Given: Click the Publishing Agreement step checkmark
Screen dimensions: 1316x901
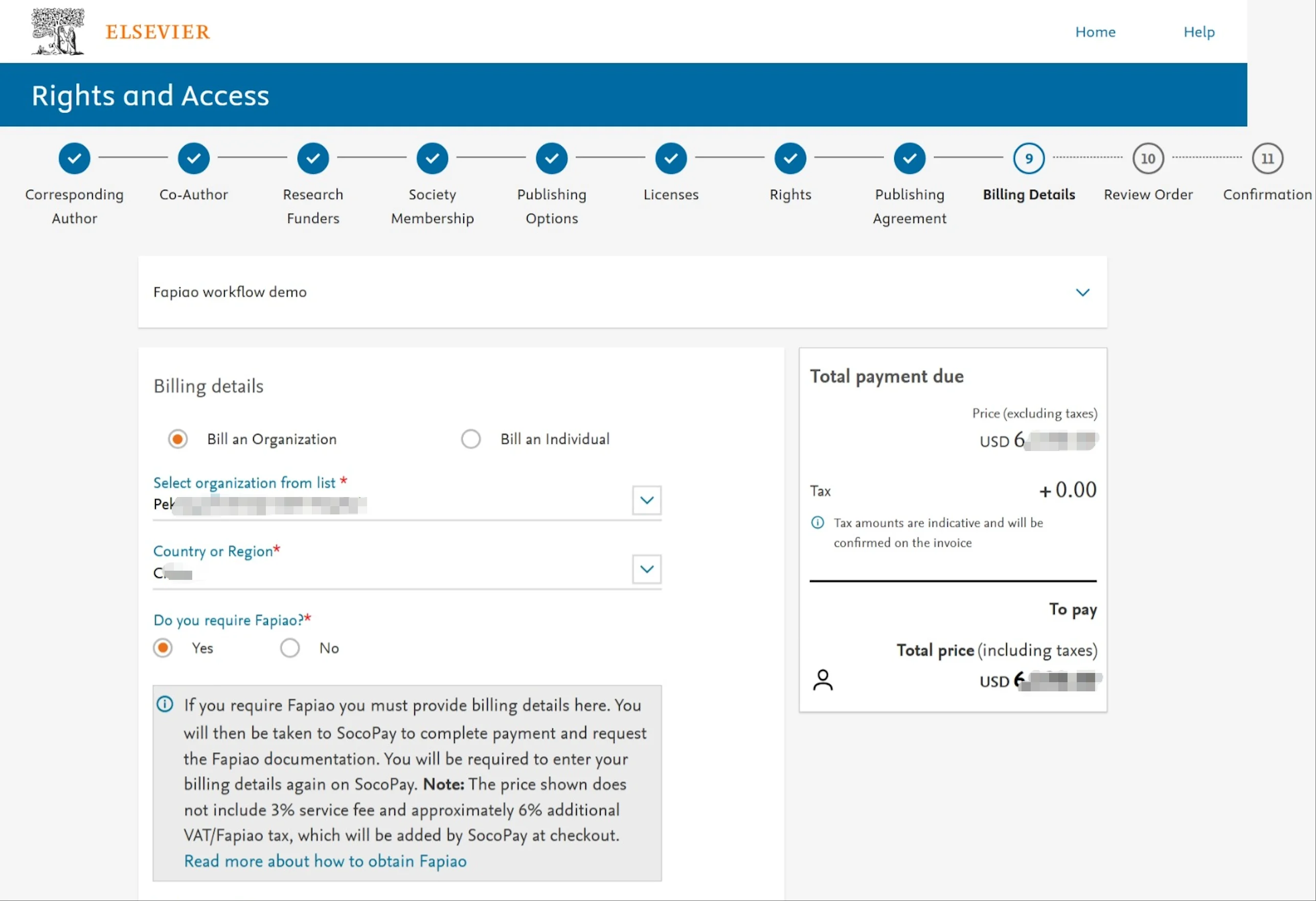Looking at the screenshot, I should (910, 159).
